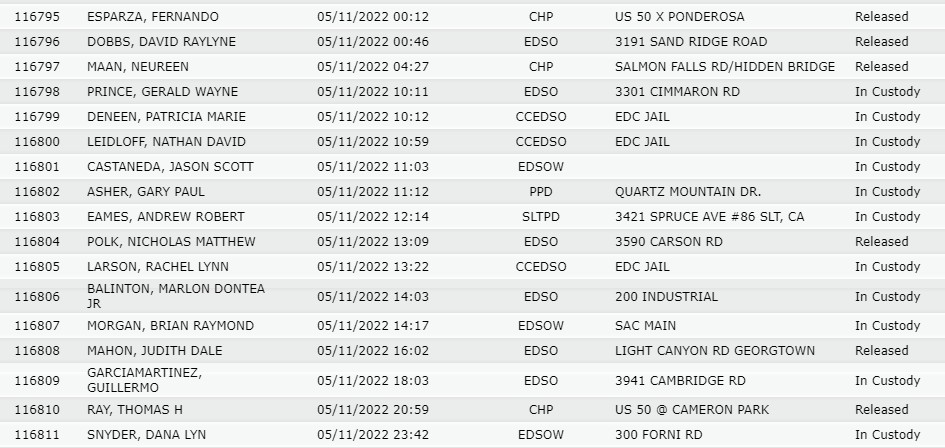
Task: Select the SAC MAIN location cell
Action: point(645,326)
